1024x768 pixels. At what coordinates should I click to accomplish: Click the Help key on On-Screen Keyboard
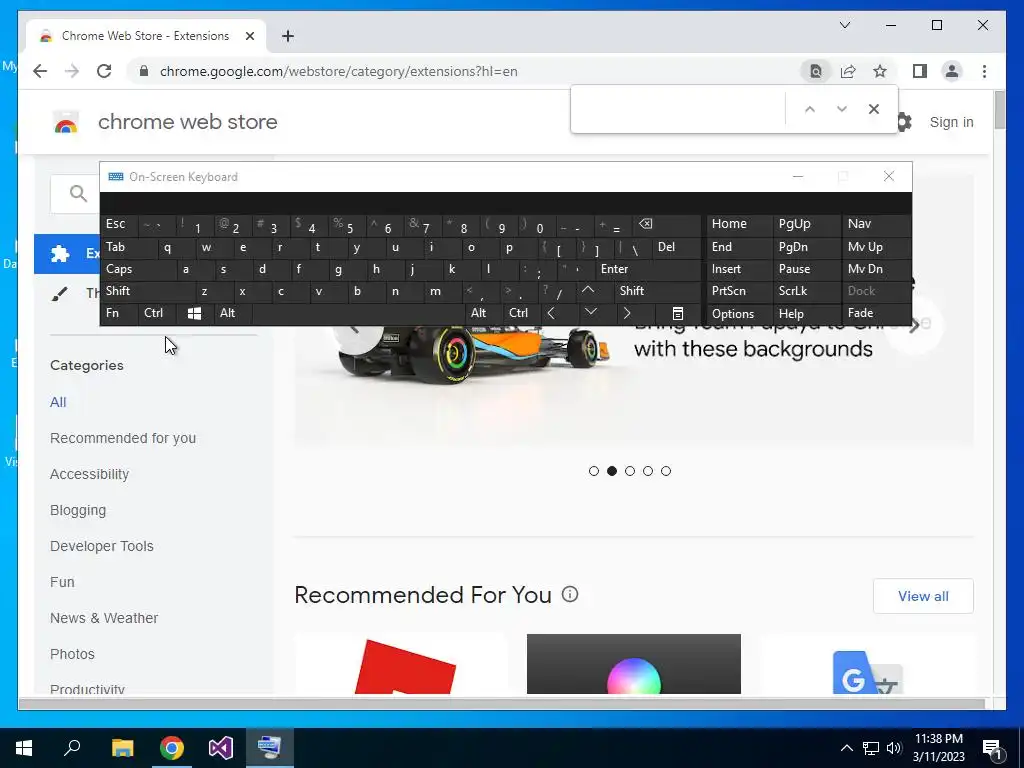806,313
